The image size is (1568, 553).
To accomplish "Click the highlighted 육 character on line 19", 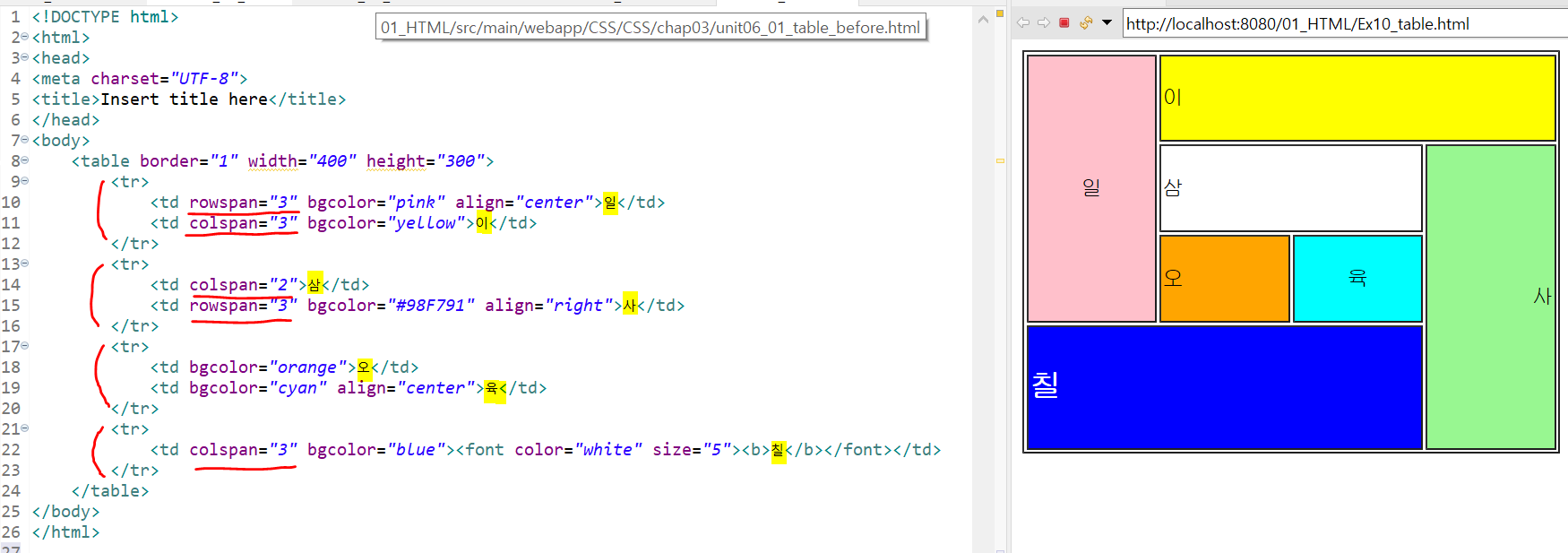I will click(492, 388).
